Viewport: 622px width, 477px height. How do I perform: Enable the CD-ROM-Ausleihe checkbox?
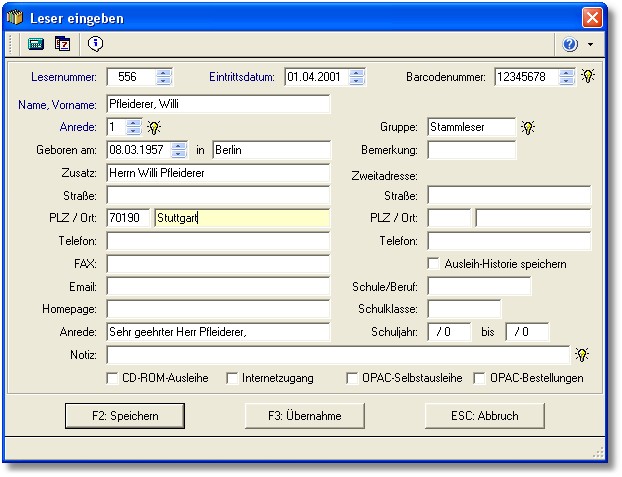[x=113, y=378]
